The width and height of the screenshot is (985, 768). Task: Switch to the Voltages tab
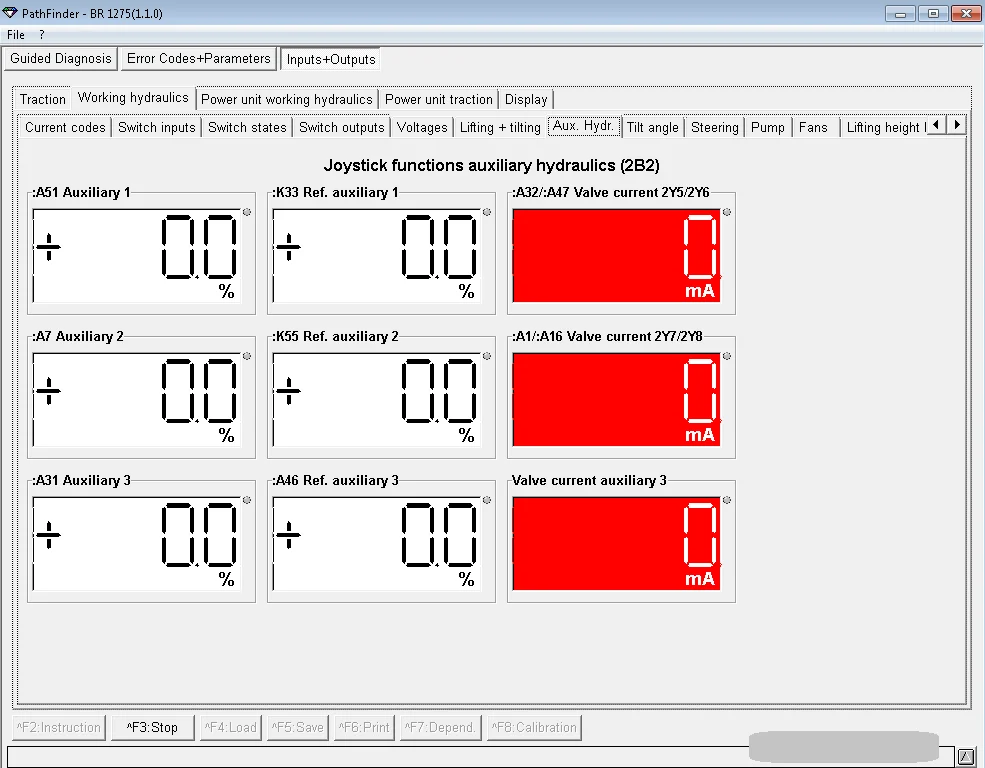coord(421,127)
